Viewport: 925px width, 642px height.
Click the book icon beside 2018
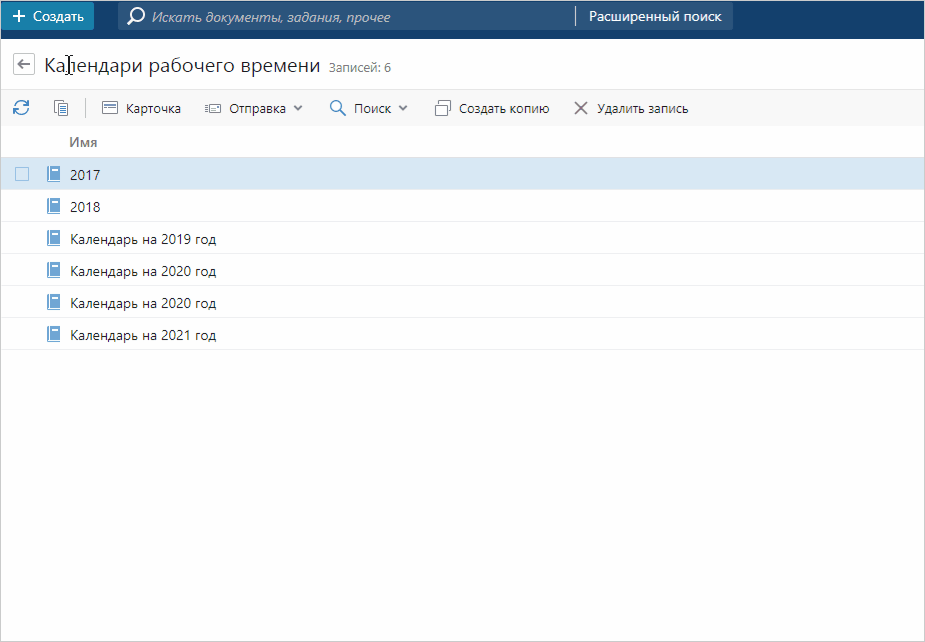tap(54, 207)
